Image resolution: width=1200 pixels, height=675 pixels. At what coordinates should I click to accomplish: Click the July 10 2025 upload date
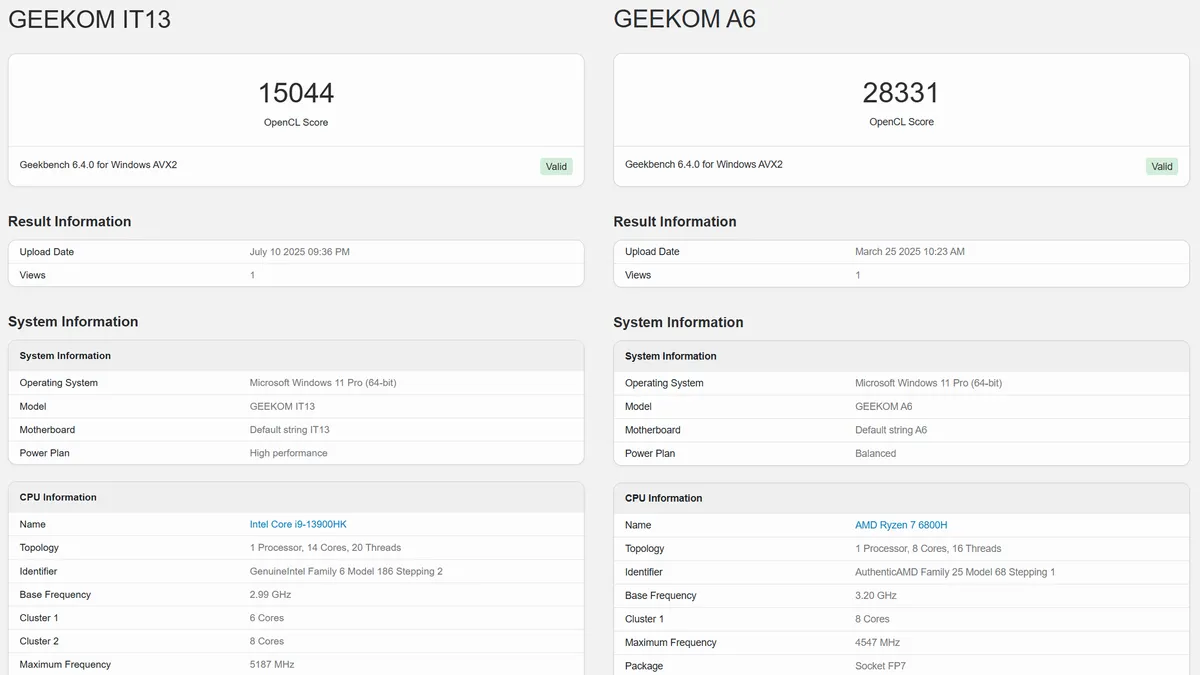pyautogui.click(x=299, y=252)
